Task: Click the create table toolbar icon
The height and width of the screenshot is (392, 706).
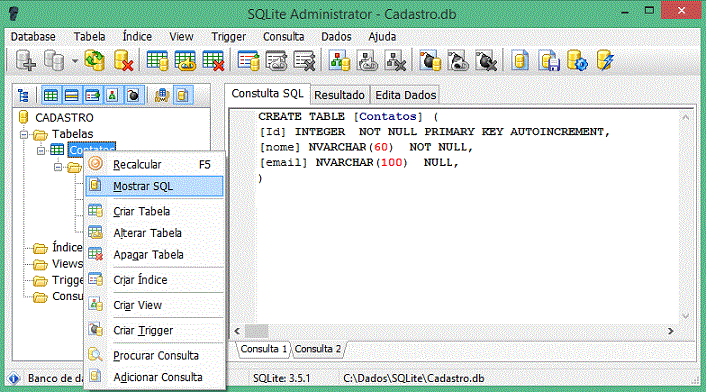Action: [x=157, y=60]
